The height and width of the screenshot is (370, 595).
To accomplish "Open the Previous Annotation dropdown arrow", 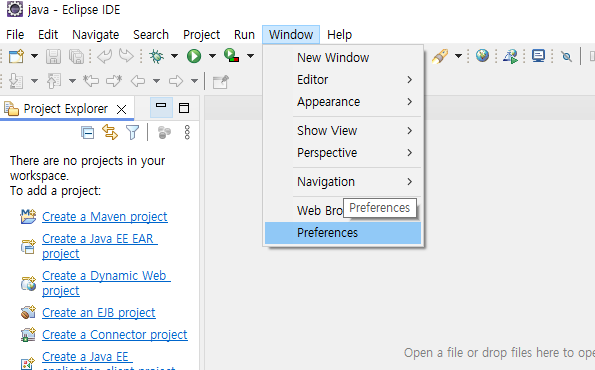I will (x=72, y=81).
